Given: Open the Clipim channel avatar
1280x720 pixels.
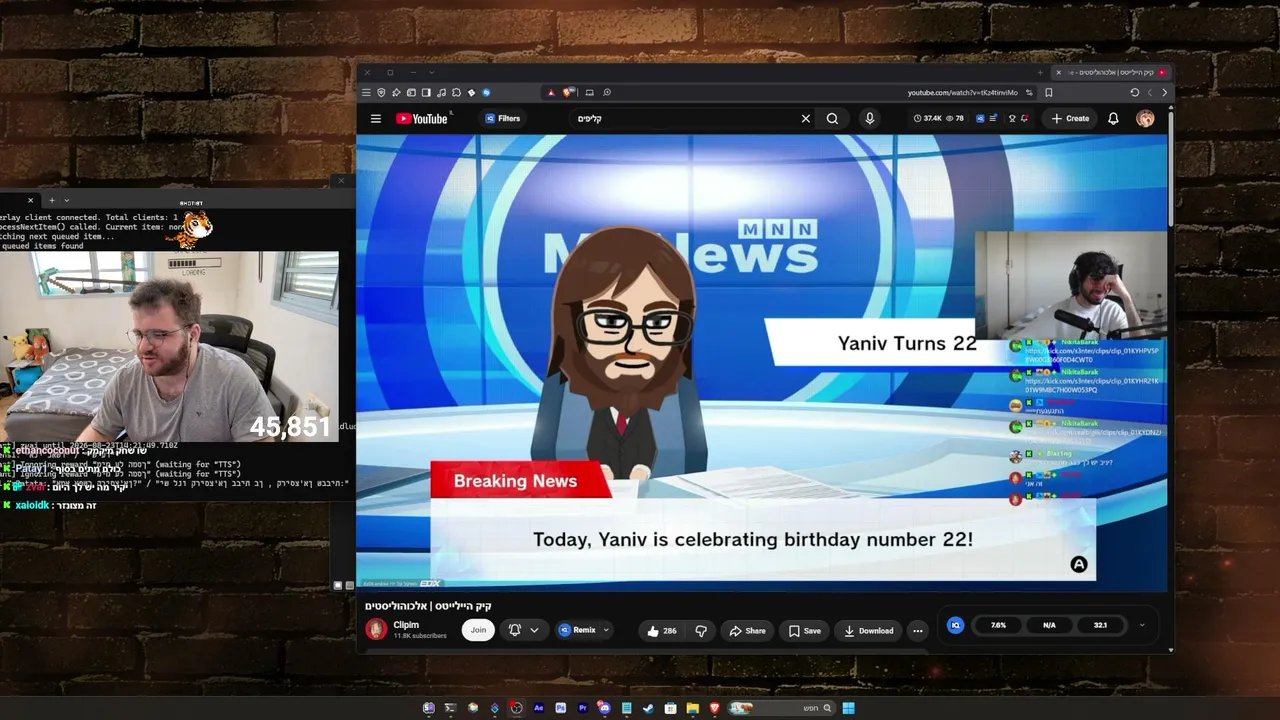Looking at the screenshot, I should [x=376, y=629].
